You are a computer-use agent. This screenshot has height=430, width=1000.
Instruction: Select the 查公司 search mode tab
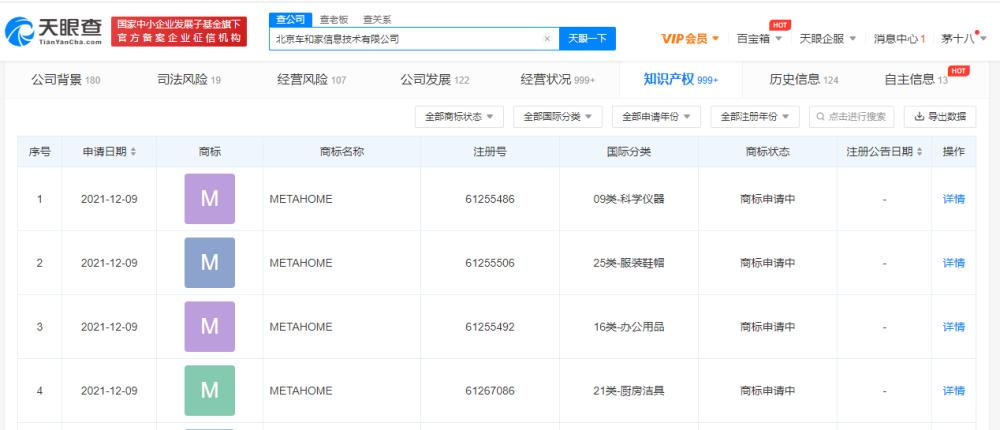291,20
